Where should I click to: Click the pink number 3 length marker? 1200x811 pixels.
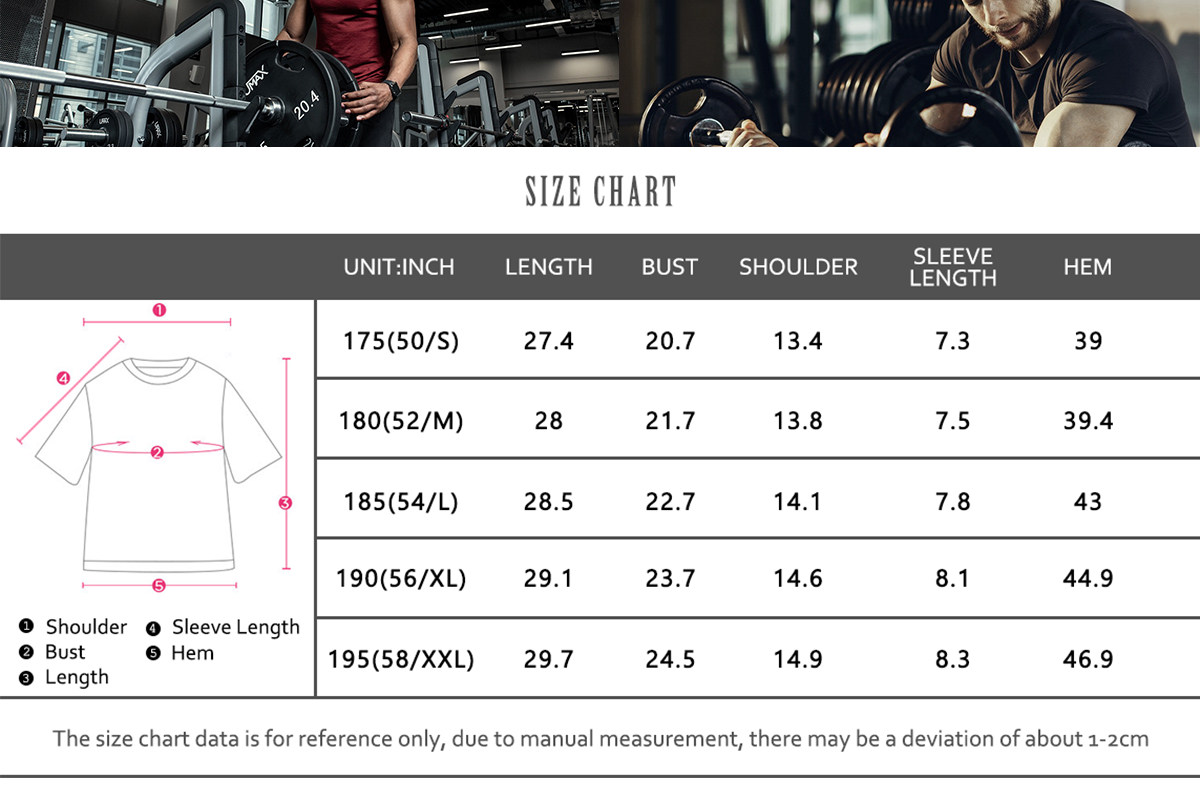pyautogui.click(x=285, y=503)
